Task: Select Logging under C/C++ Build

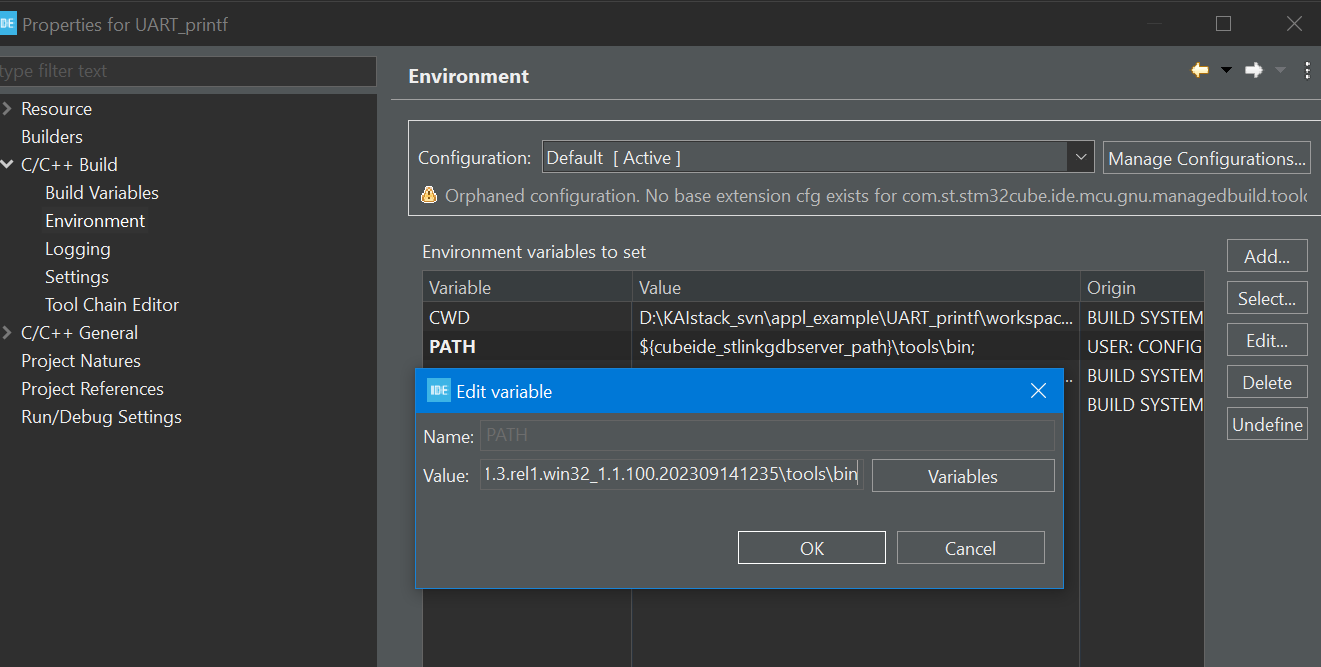Action: click(x=77, y=248)
